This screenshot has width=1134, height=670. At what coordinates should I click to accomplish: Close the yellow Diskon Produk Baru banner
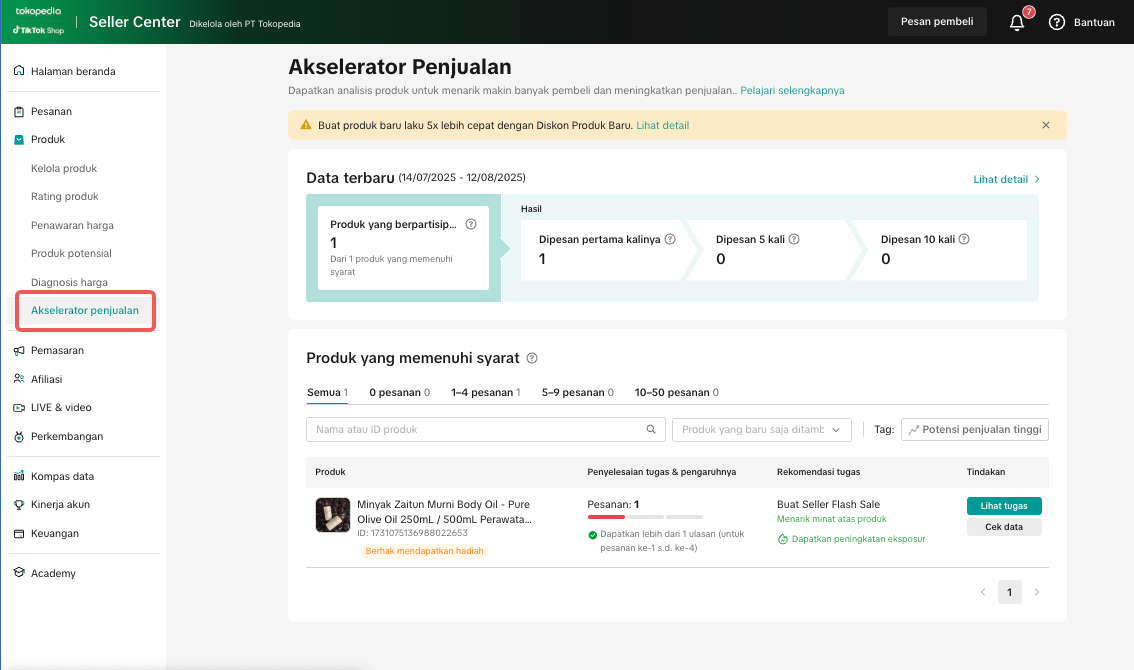click(1046, 125)
